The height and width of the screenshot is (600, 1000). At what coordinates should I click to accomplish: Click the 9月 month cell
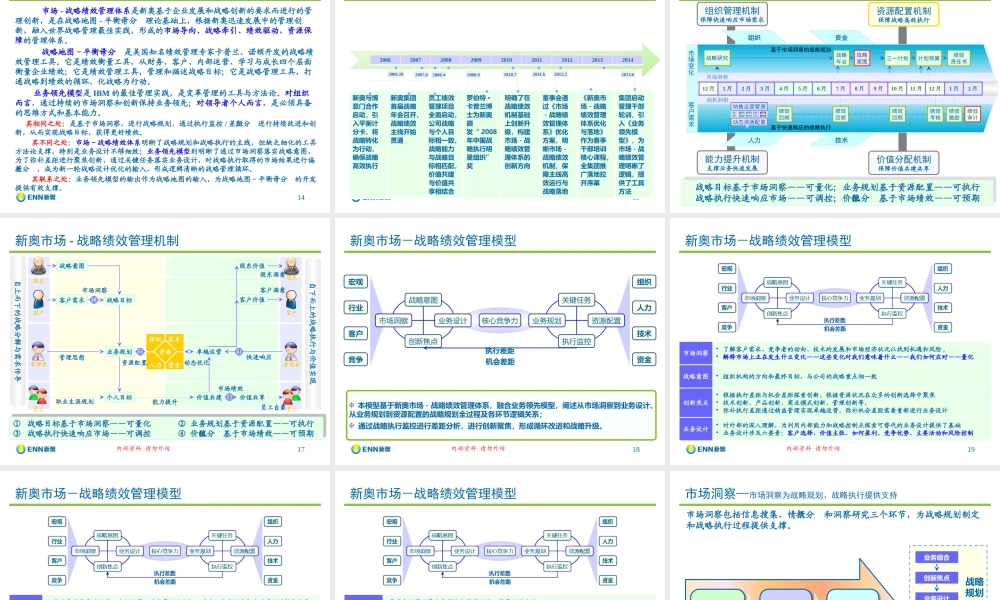[878, 89]
